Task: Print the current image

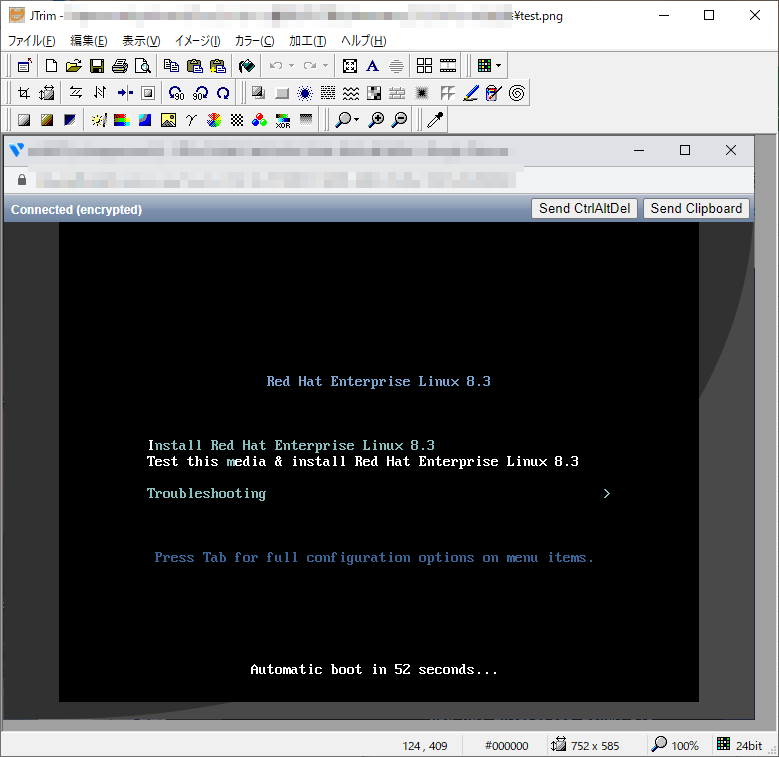Action: pyautogui.click(x=120, y=66)
